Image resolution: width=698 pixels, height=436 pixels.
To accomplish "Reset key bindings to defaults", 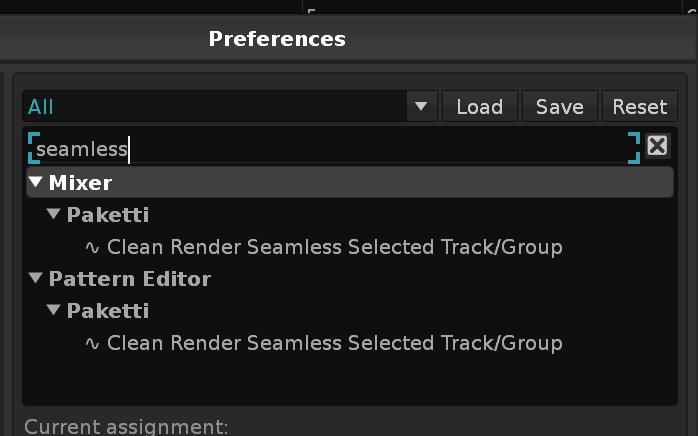I will (x=640, y=106).
